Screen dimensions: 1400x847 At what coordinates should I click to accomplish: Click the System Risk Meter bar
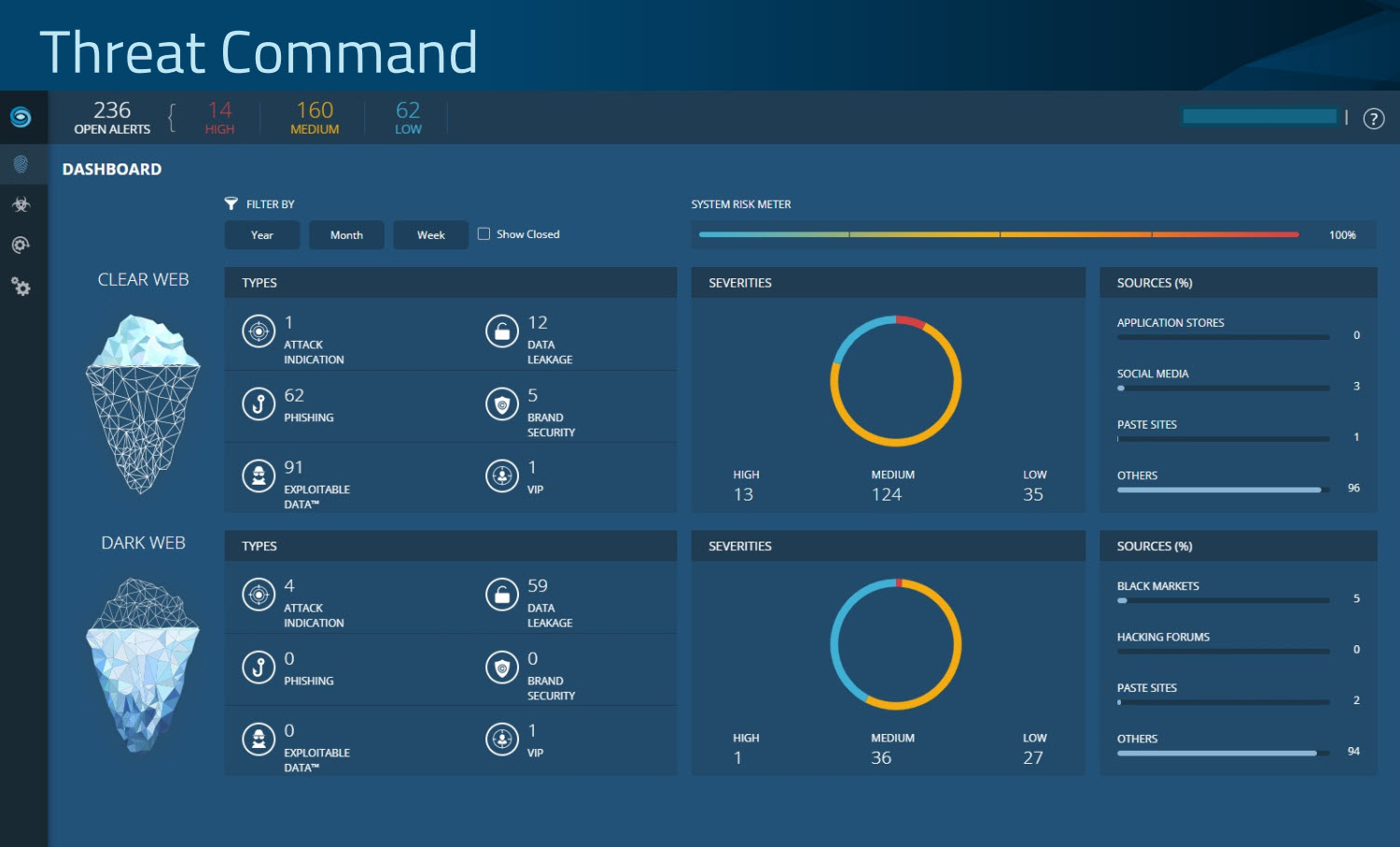pos(999,234)
